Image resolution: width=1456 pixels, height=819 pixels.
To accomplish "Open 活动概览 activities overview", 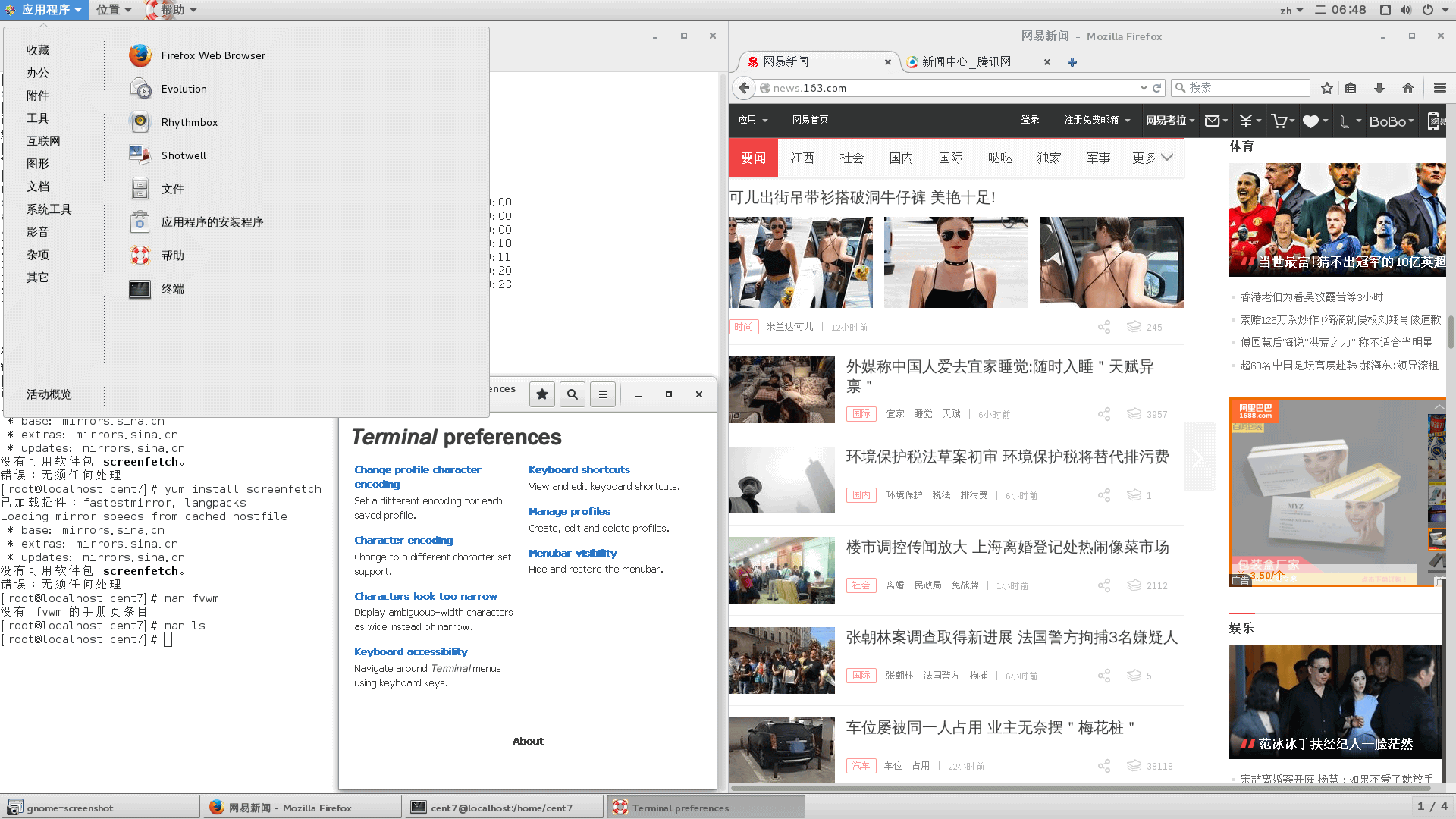I will click(49, 394).
